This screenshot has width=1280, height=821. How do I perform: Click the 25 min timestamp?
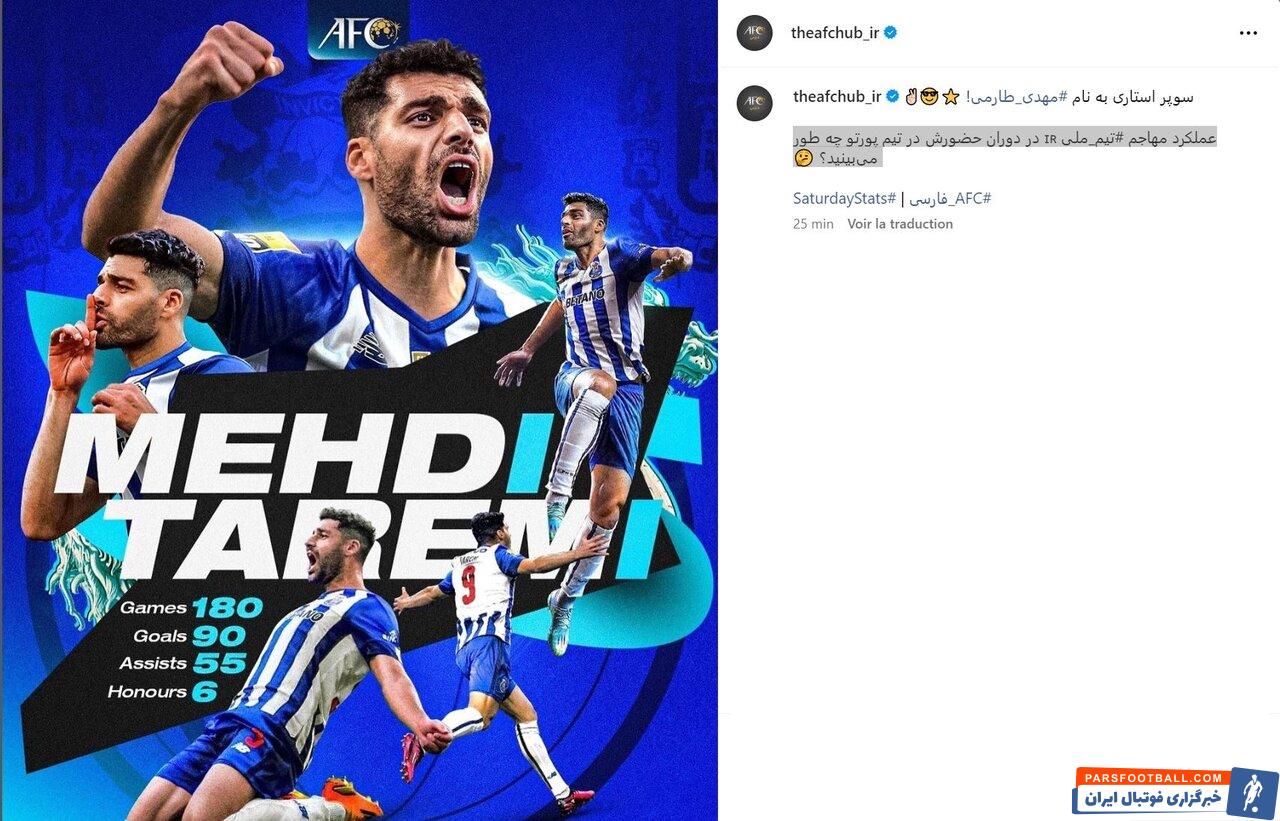pos(813,224)
